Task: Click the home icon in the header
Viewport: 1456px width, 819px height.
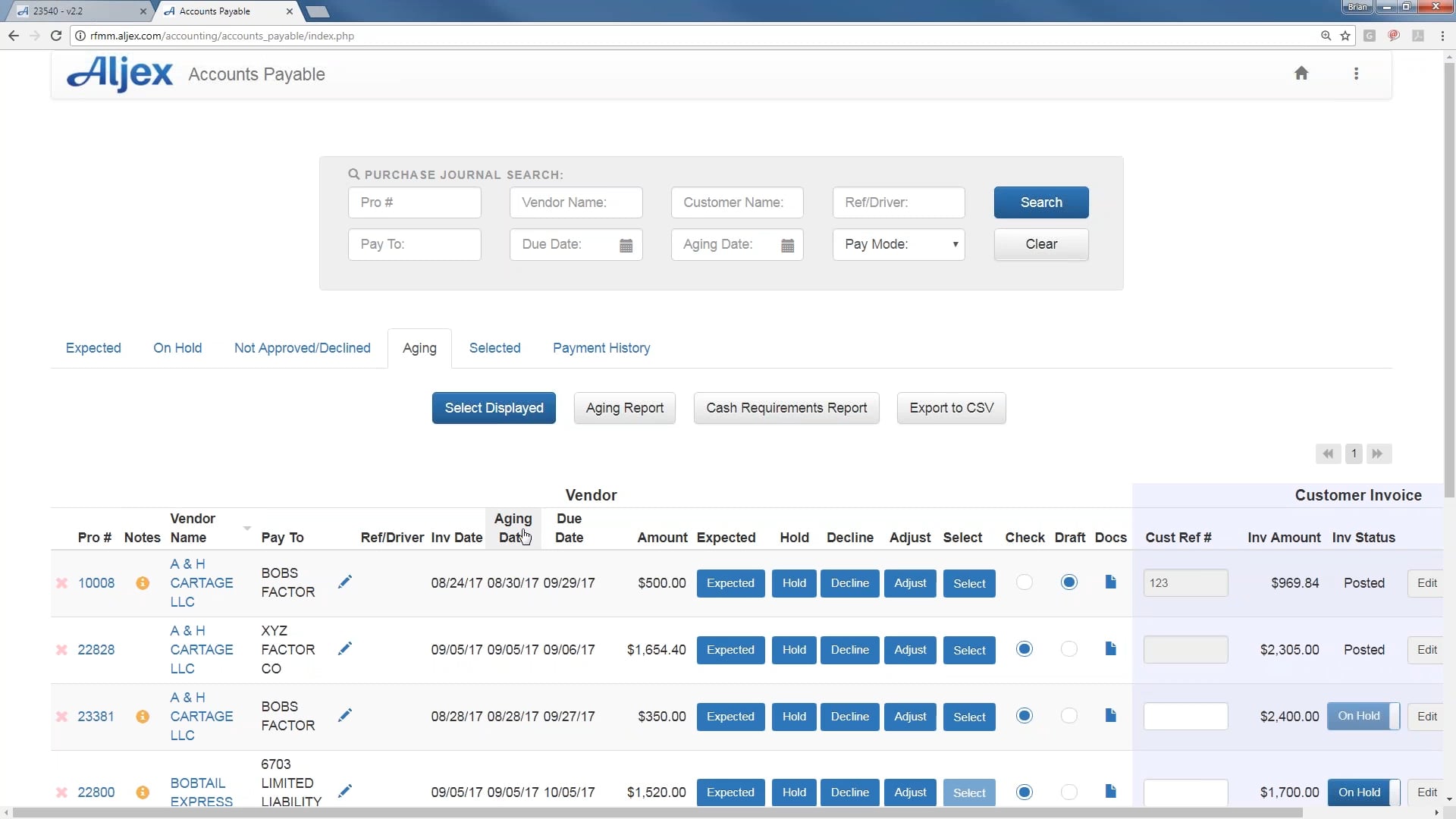Action: (1301, 74)
